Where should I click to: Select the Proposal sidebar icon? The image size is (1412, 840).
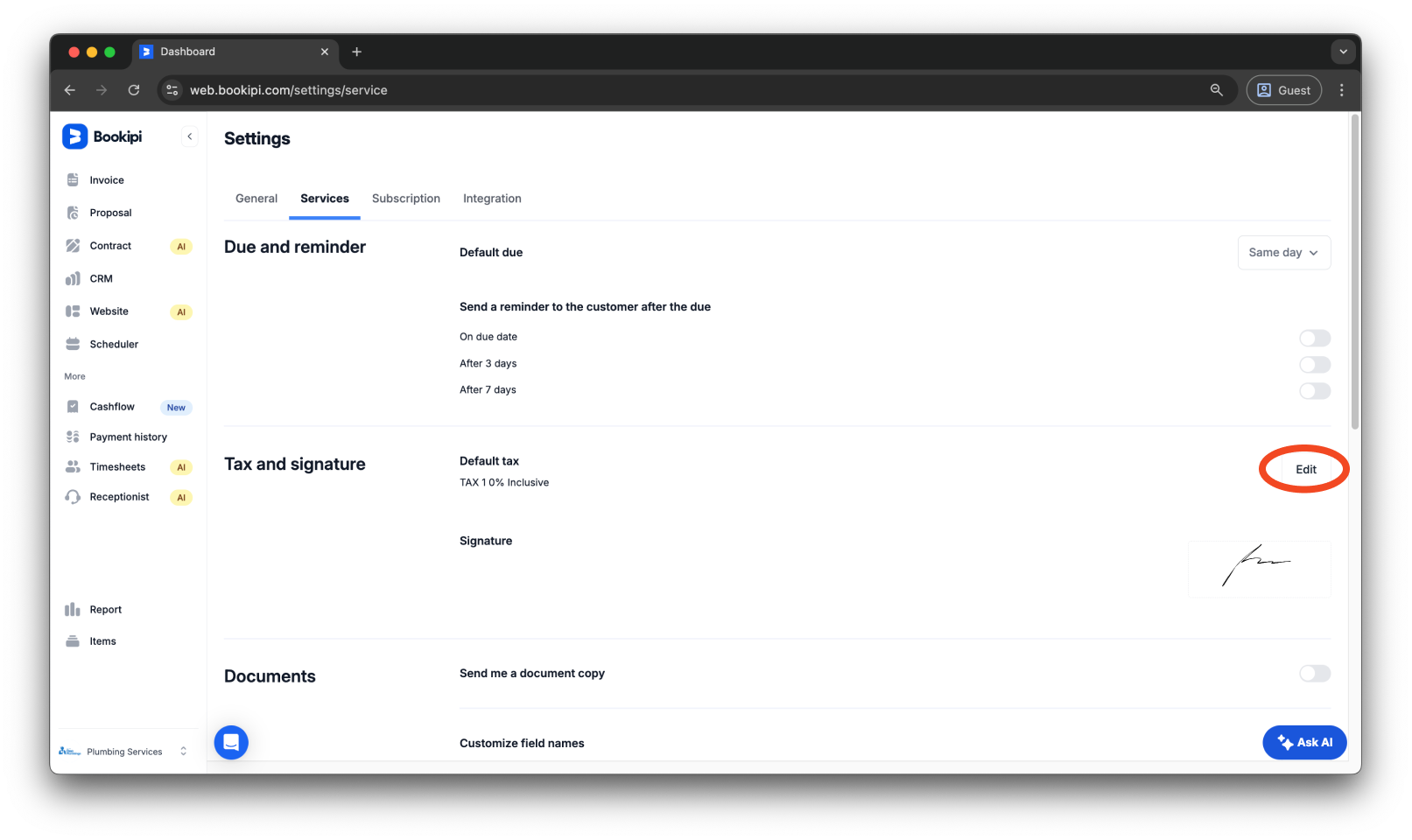tap(74, 212)
